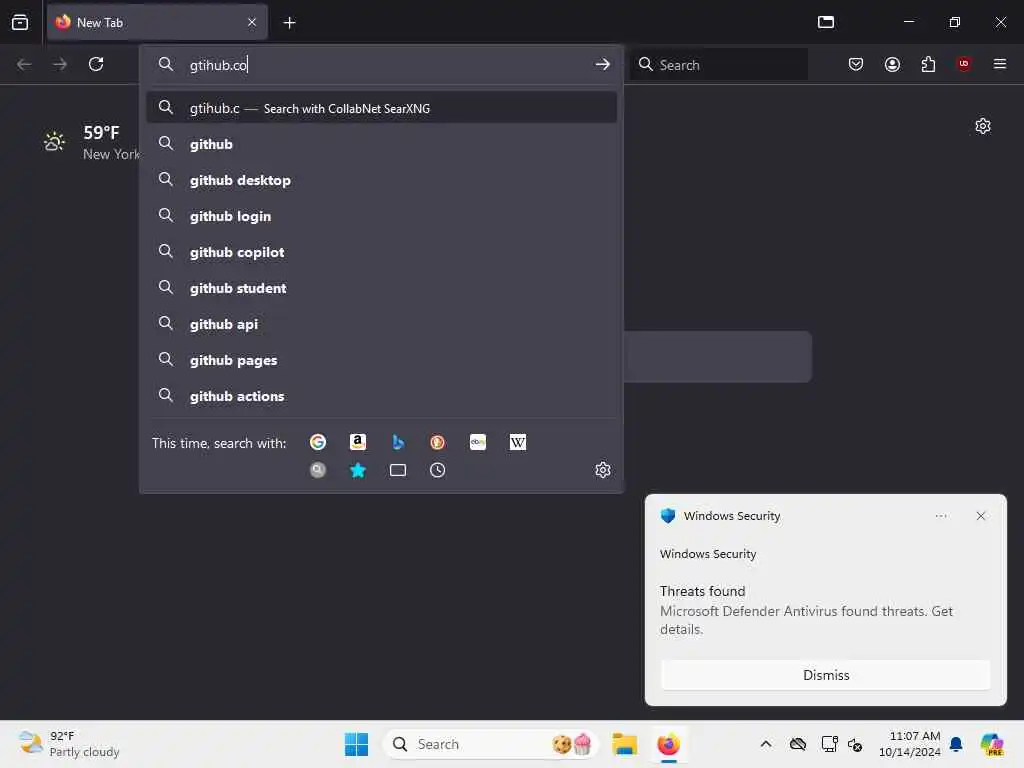This screenshot has width=1024, height=768.
Task: Open the network display tray icon
Action: tap(829, 744)
